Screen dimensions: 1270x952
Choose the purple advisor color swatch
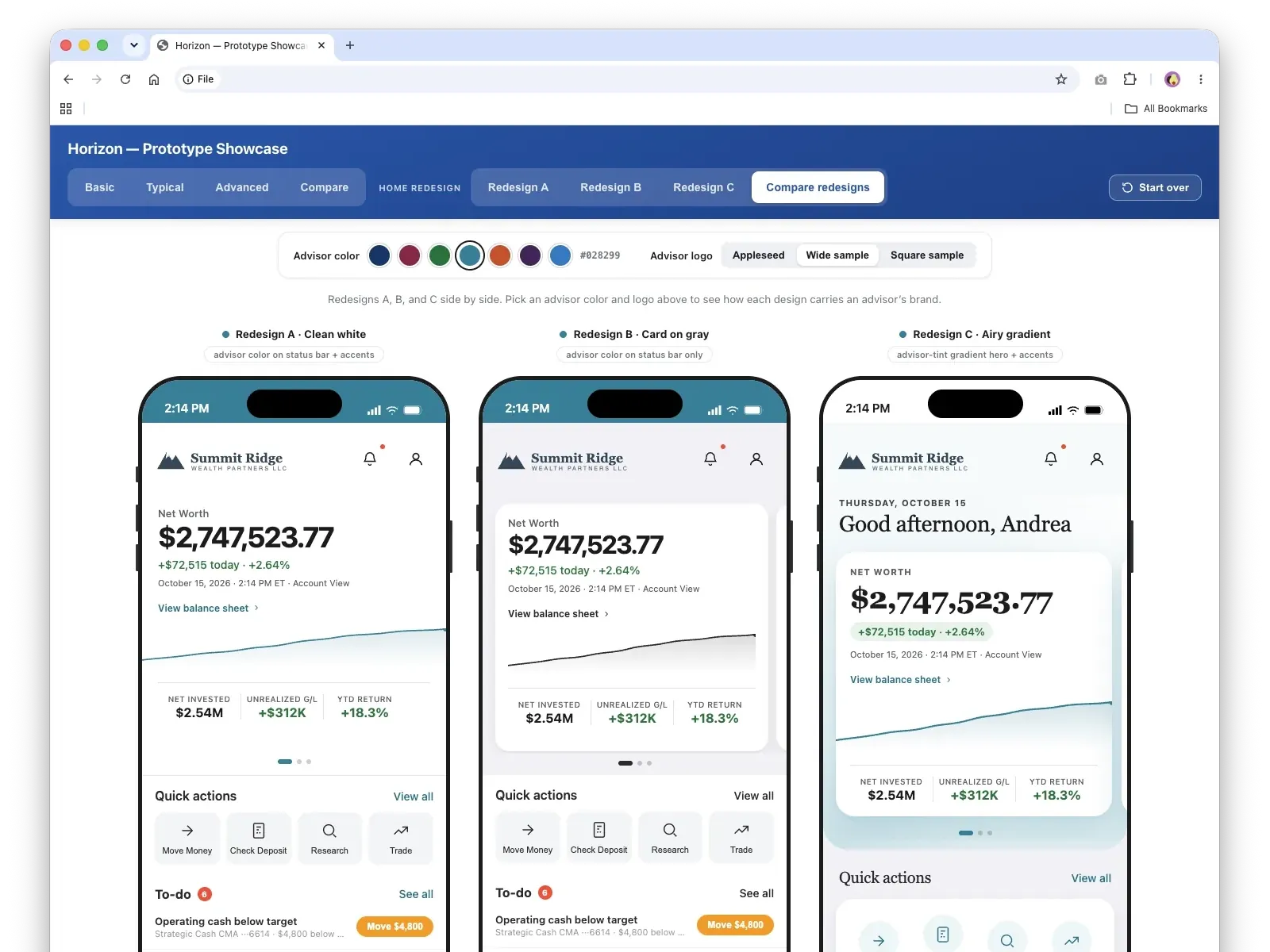click(x=530, y=255)
